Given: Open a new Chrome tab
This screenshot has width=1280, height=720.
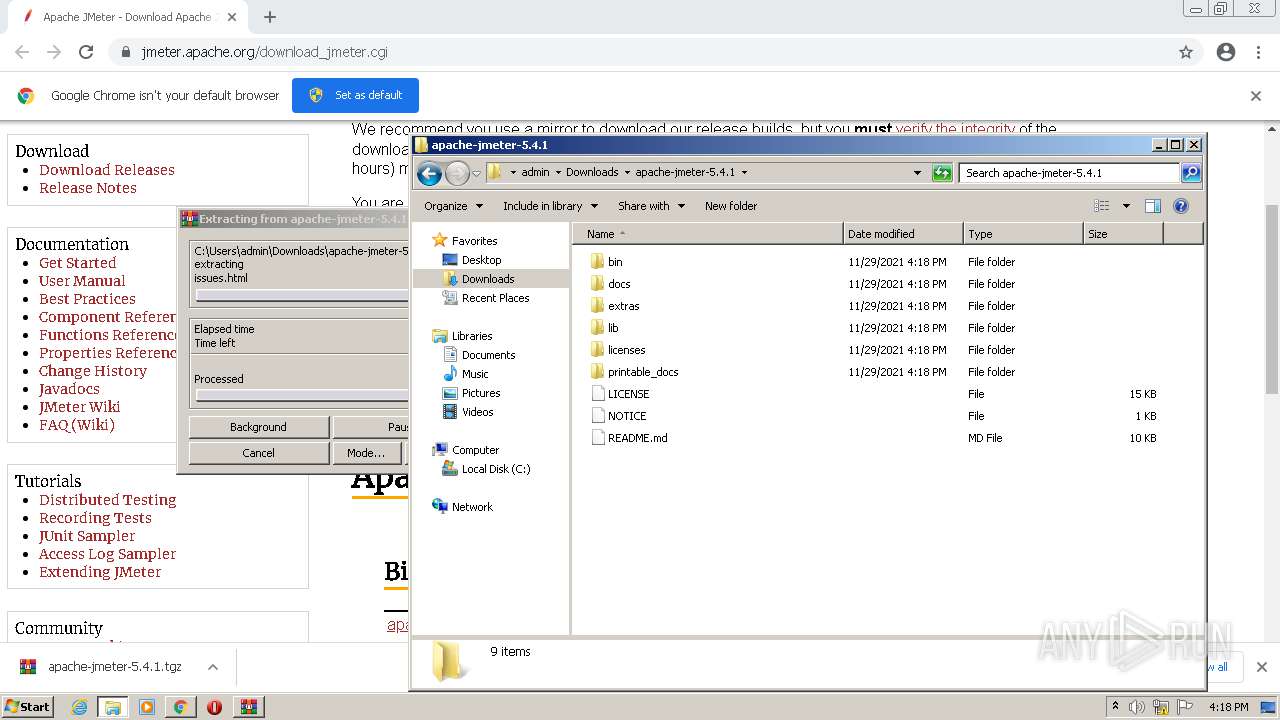Looking at the screenshot, I should [270, 17].
